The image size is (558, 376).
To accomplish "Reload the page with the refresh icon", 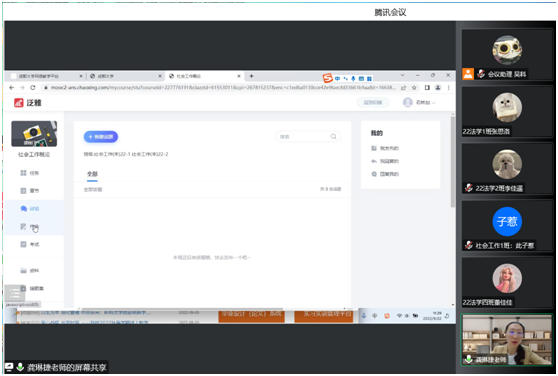I will (x=33, y=88).
